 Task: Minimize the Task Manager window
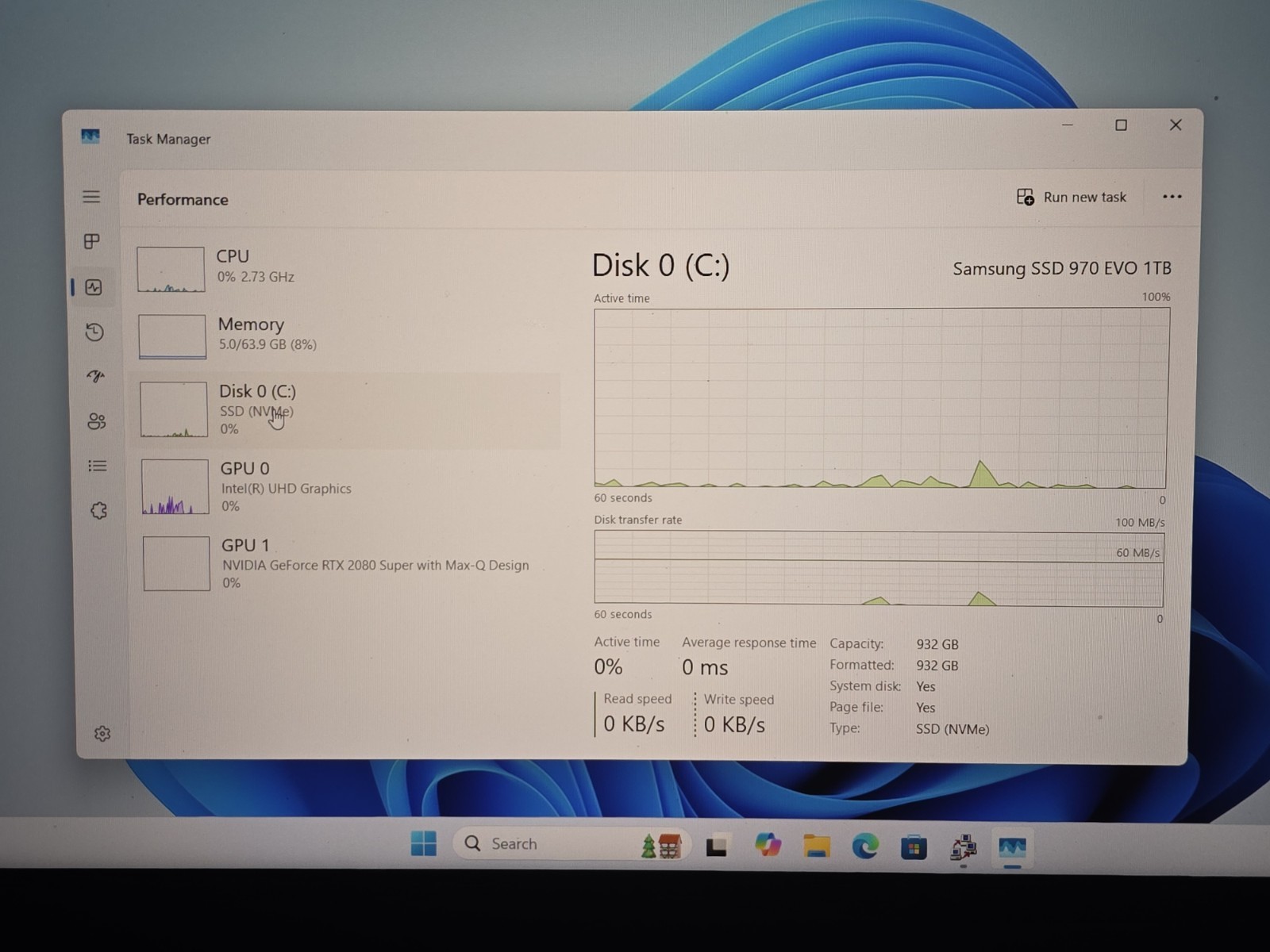pyautogui.click(x=1068, y=125)
